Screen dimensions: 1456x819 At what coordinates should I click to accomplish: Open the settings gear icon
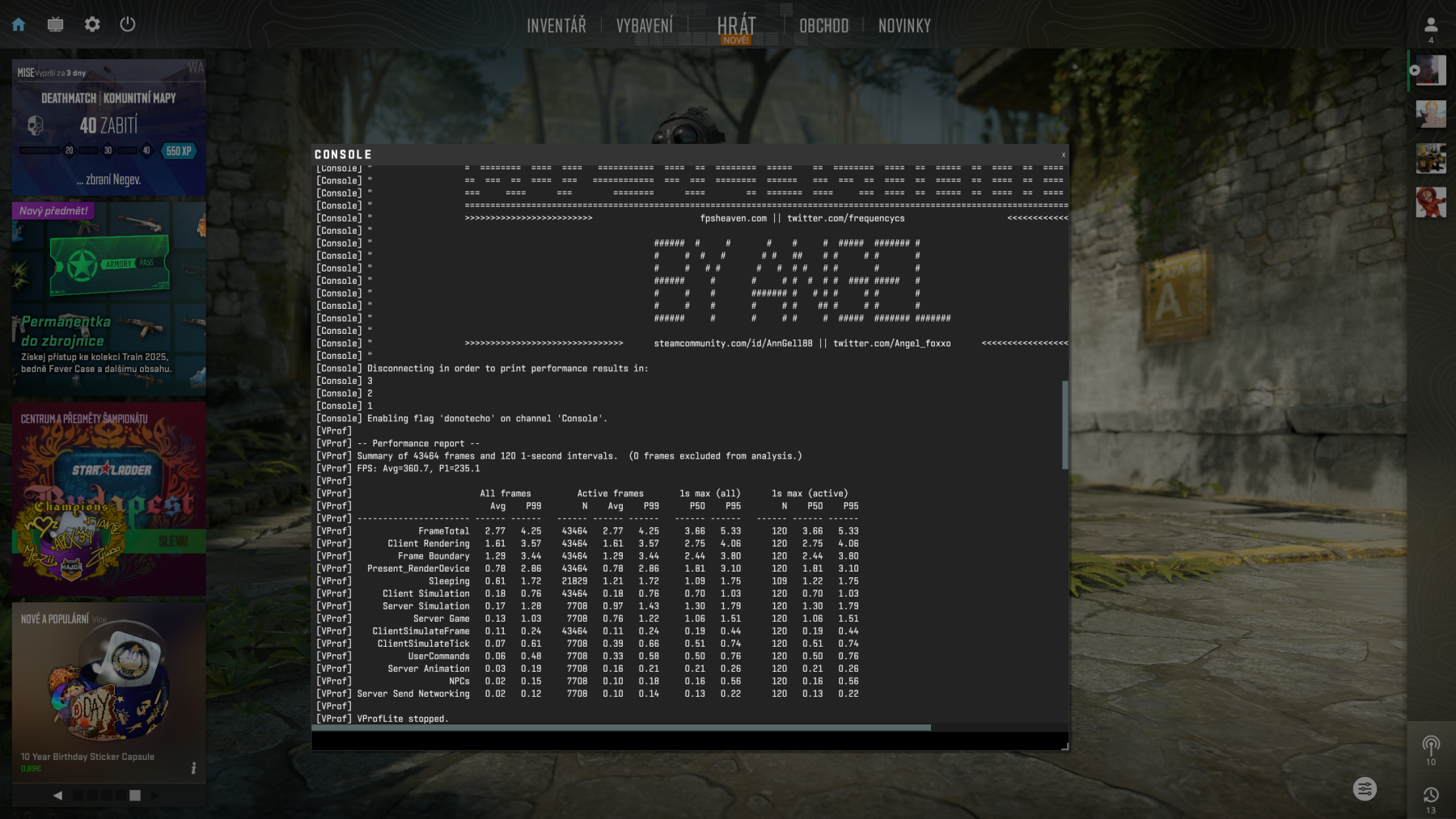pyautogui.click(x=92, y=24)
